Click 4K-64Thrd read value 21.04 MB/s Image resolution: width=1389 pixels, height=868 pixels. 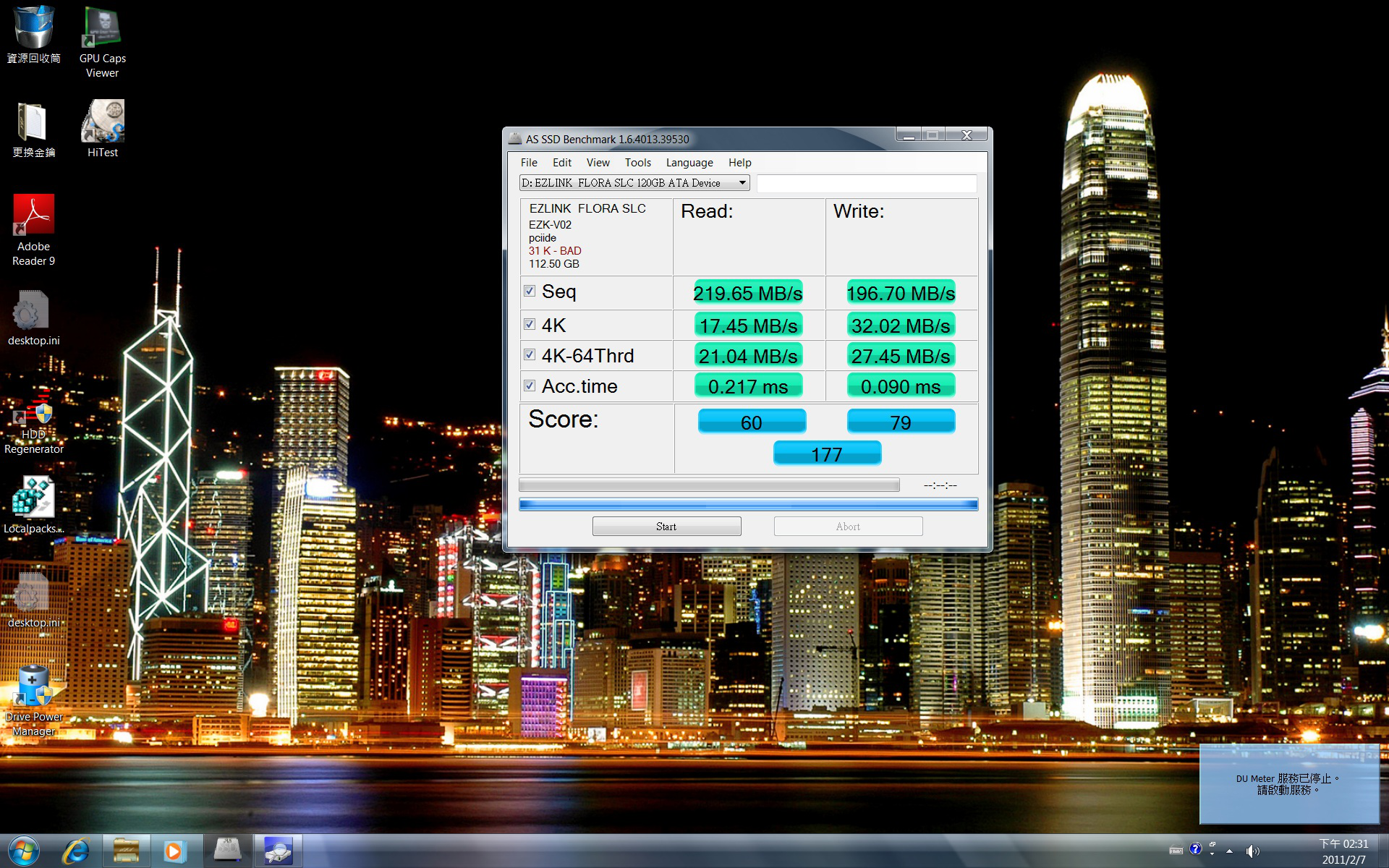pyautogui.click(x=748, y=356)
